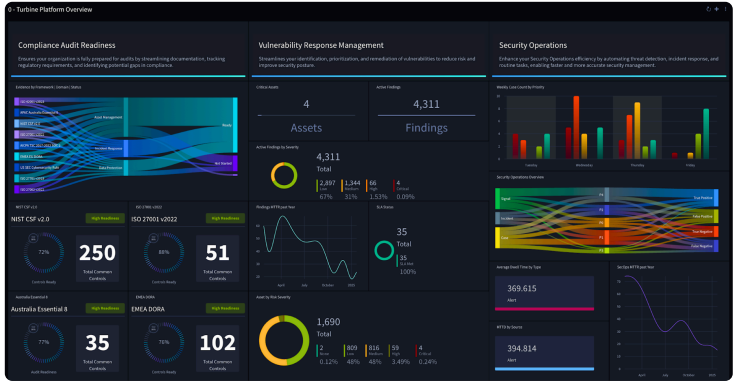
Task: Click the green Signal node in SecOps Sankey
Action: coord(498,199)
